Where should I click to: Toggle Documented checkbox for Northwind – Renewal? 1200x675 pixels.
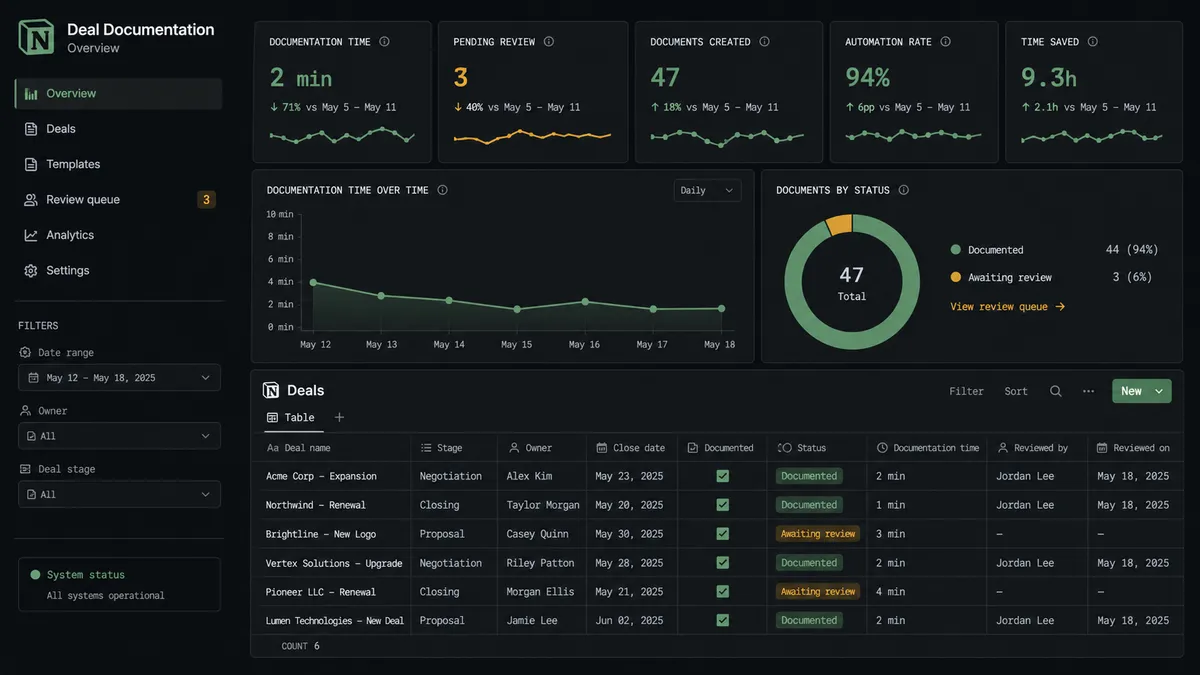pos(722,505)
